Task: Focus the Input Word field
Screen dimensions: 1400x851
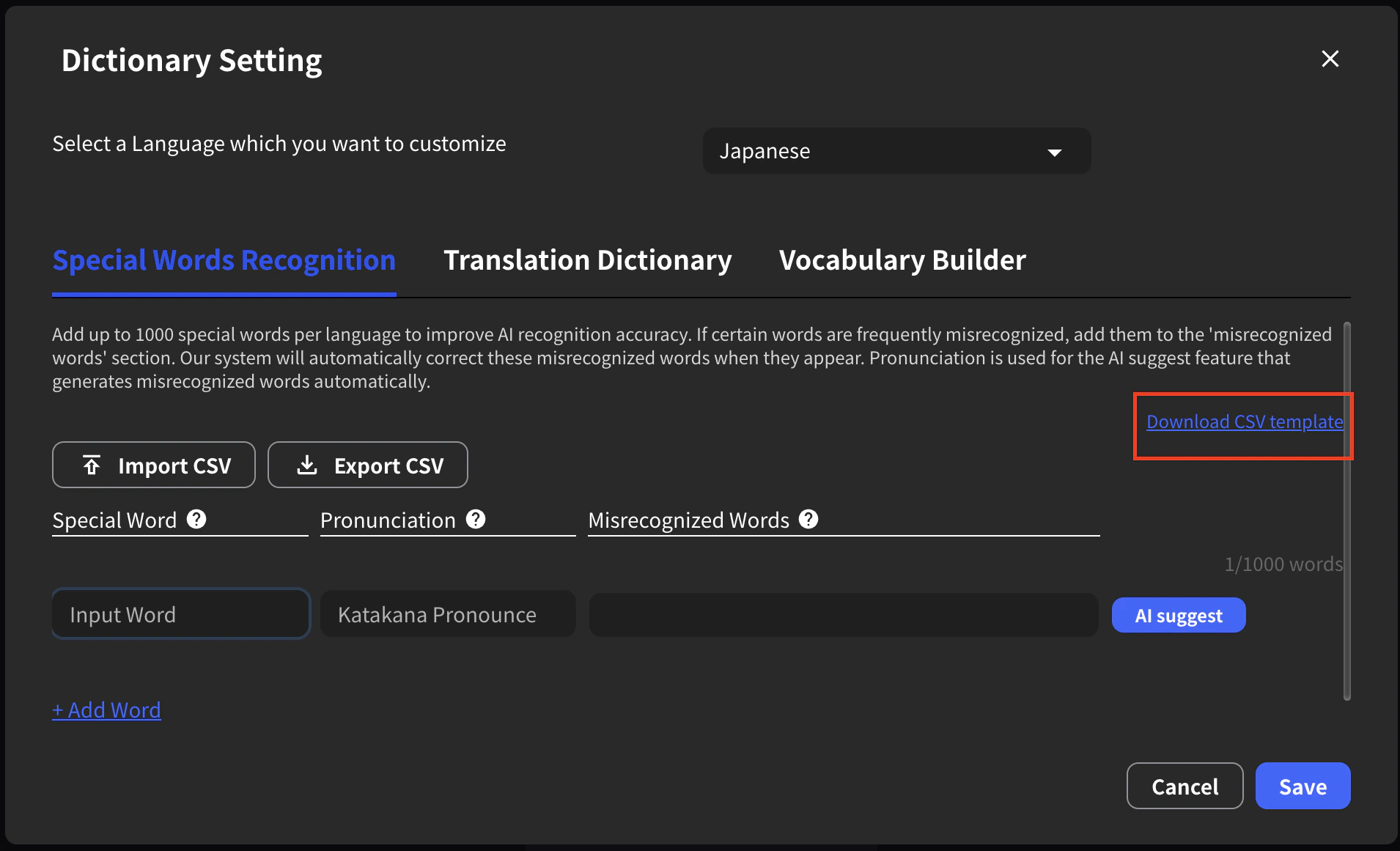Action: point(181,614)
